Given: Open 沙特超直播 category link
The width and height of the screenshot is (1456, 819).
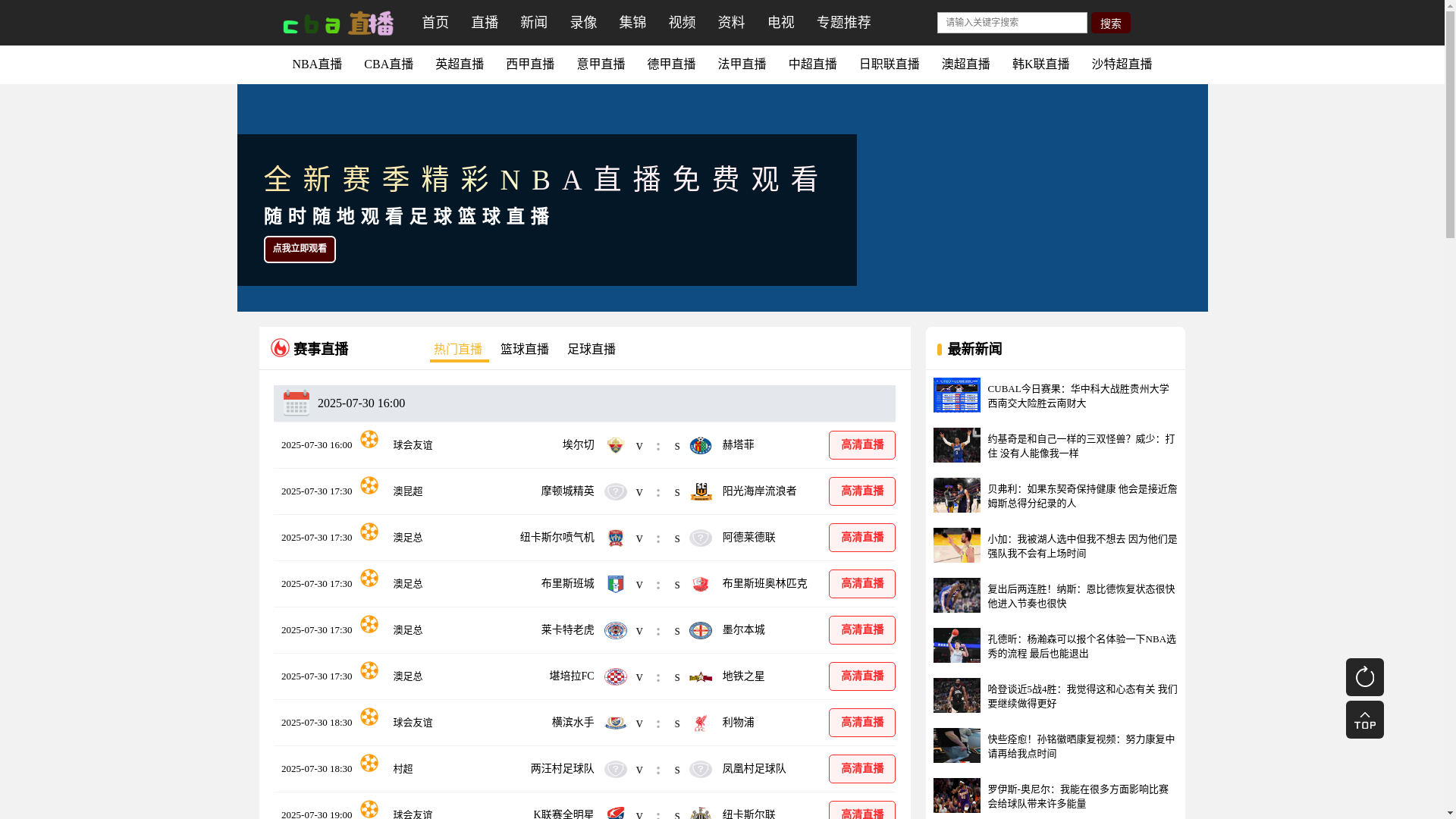Looking at the screenshot, I should pos(1122,64).
